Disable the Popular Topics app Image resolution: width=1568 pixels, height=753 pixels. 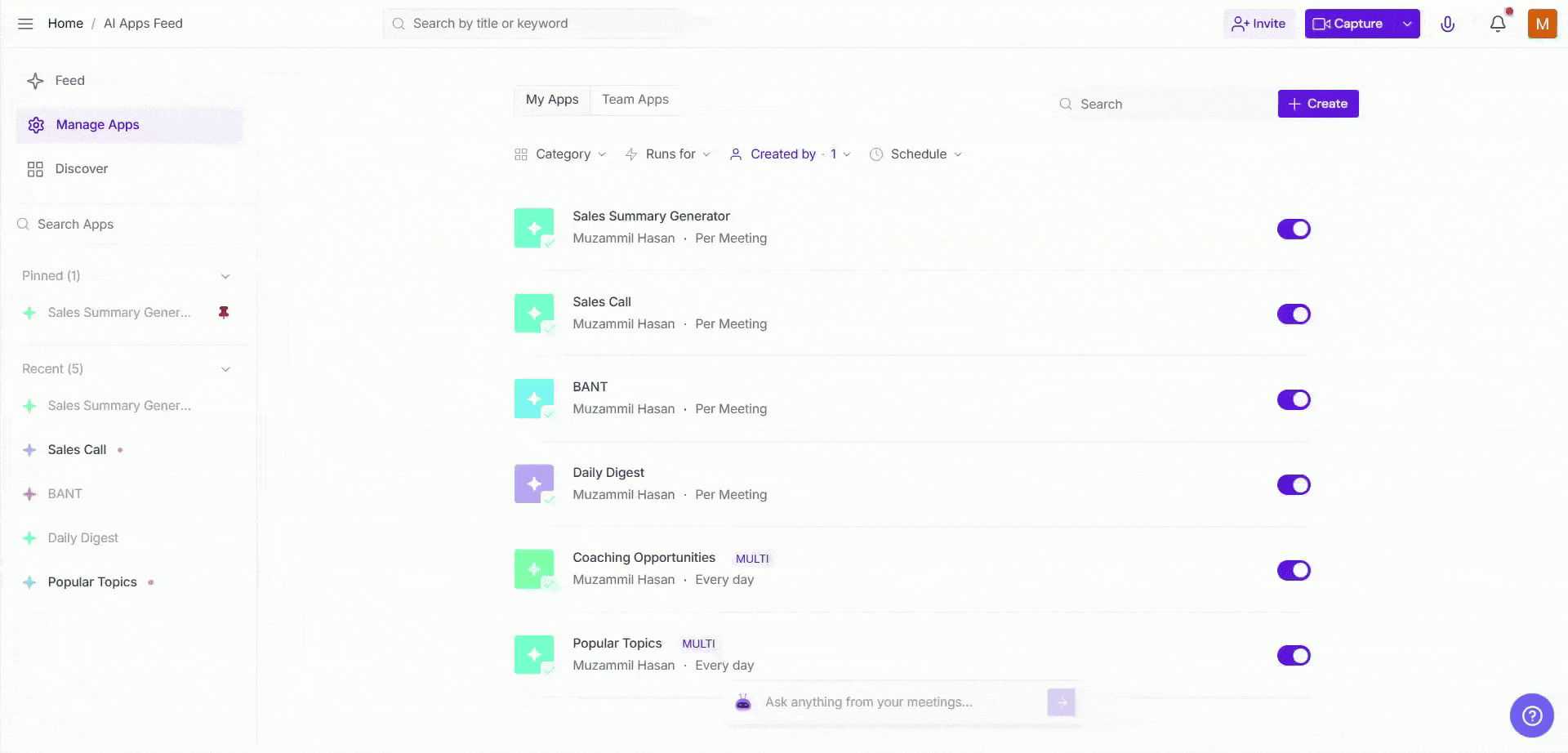pyautogui.click(x=1293, y=655)
